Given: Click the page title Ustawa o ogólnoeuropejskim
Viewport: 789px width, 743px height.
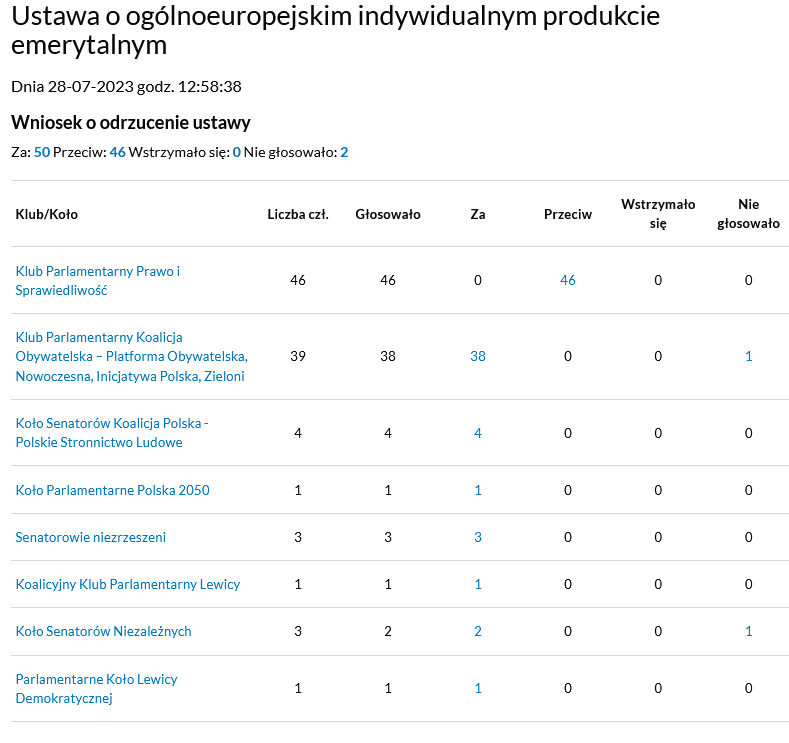Looking at the screenshot, I should pyautogui.click(x=335, y=31).
